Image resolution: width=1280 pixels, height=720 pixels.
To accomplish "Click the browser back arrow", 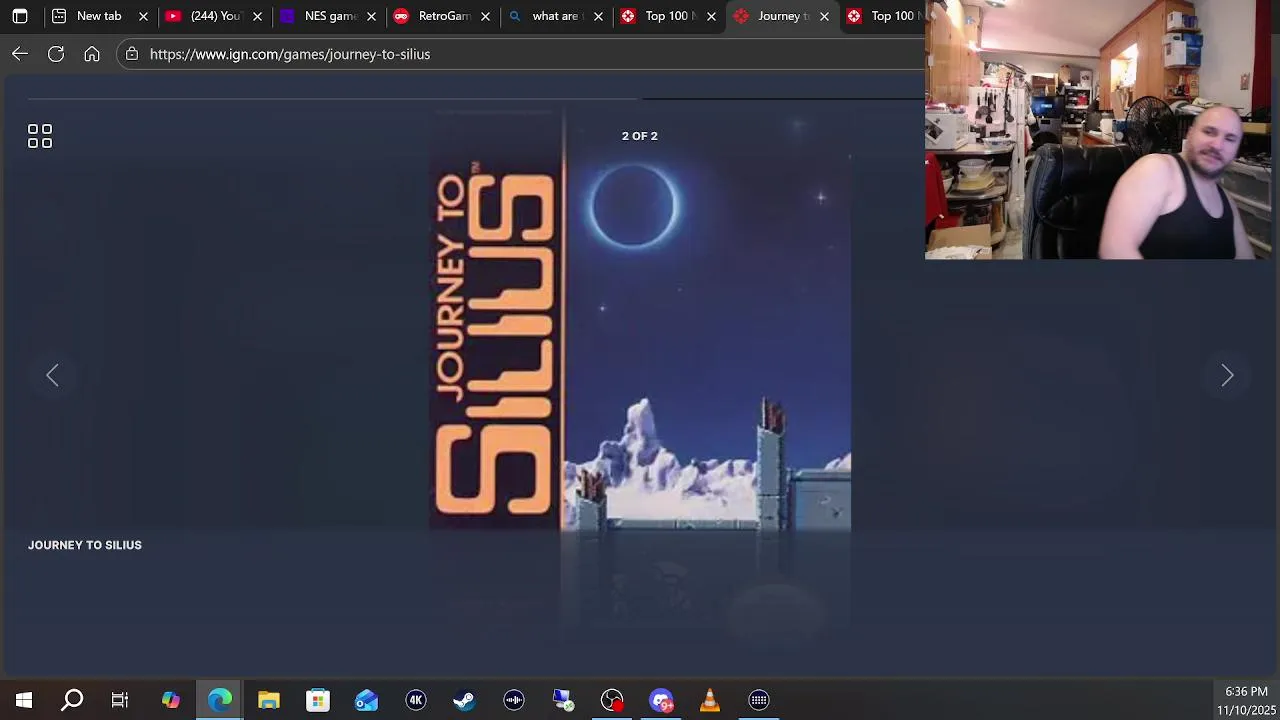I will tap(20, 54).
